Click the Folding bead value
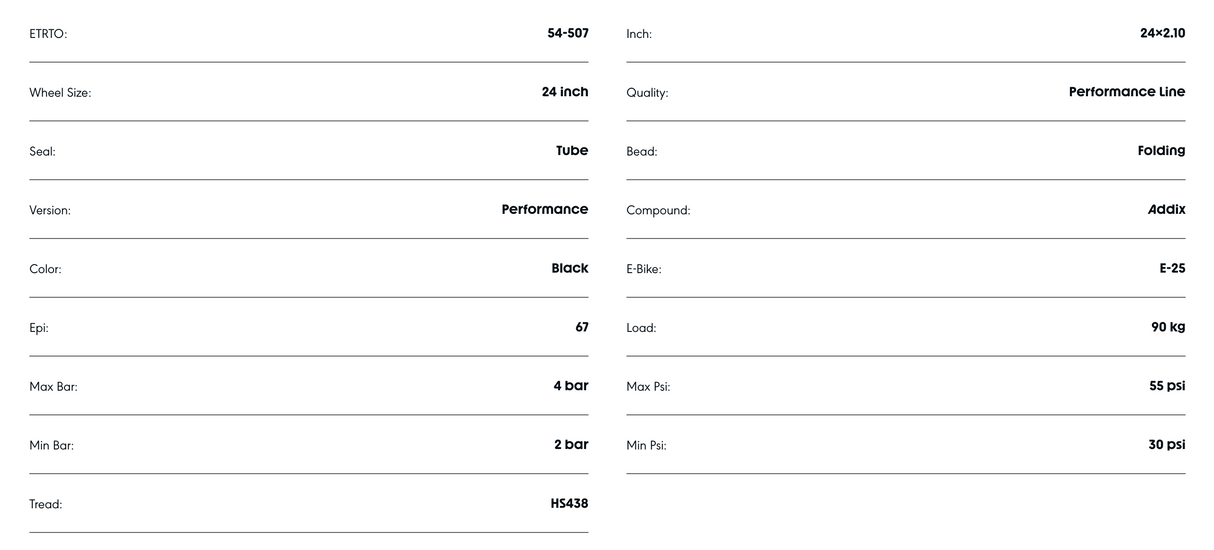Screen dimensions: 1214x550 [1161, 151]
